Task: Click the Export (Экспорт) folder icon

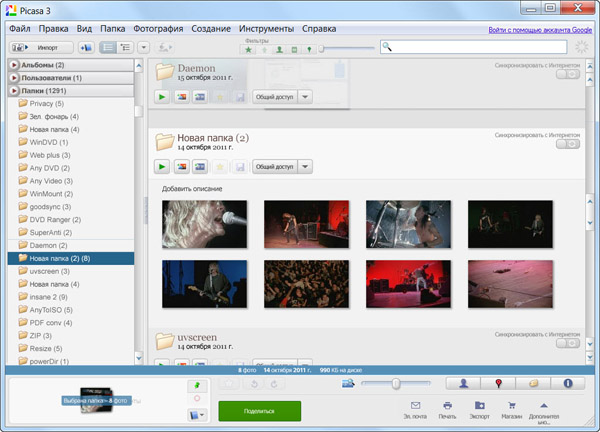Action: point(481,404)
